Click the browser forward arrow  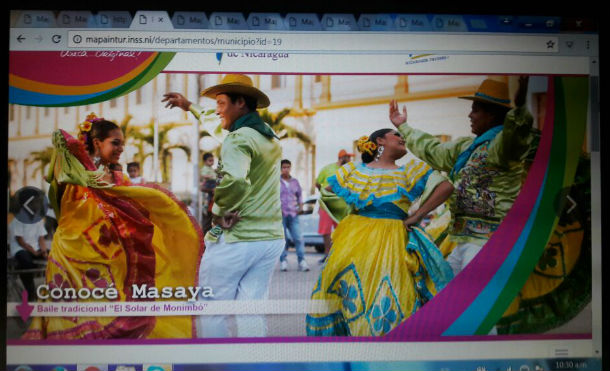coord(39,39)
